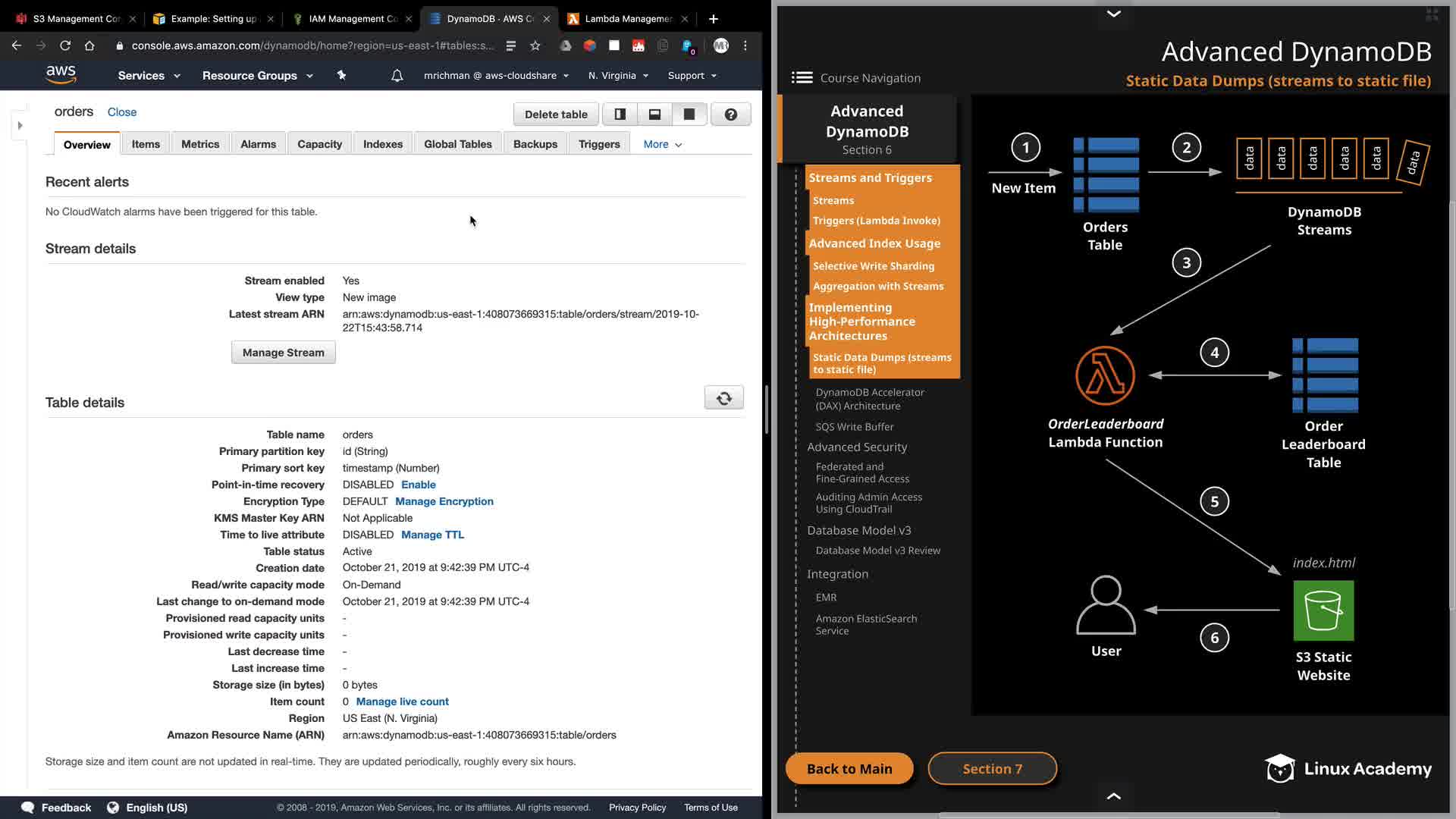Screen dimensions: 1456x819
Task: Switch to the Triggers tab
Action: click(598, 144)
